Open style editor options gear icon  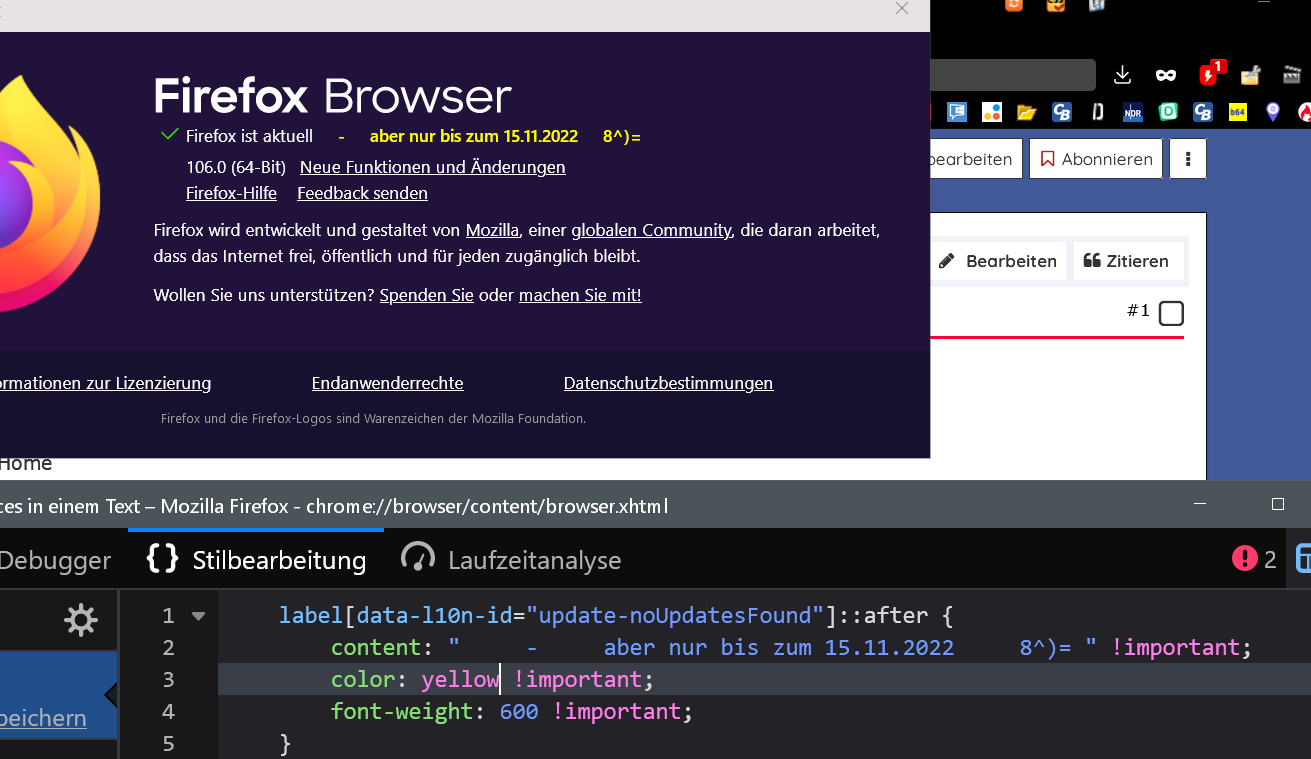click(x=80, y=620)
